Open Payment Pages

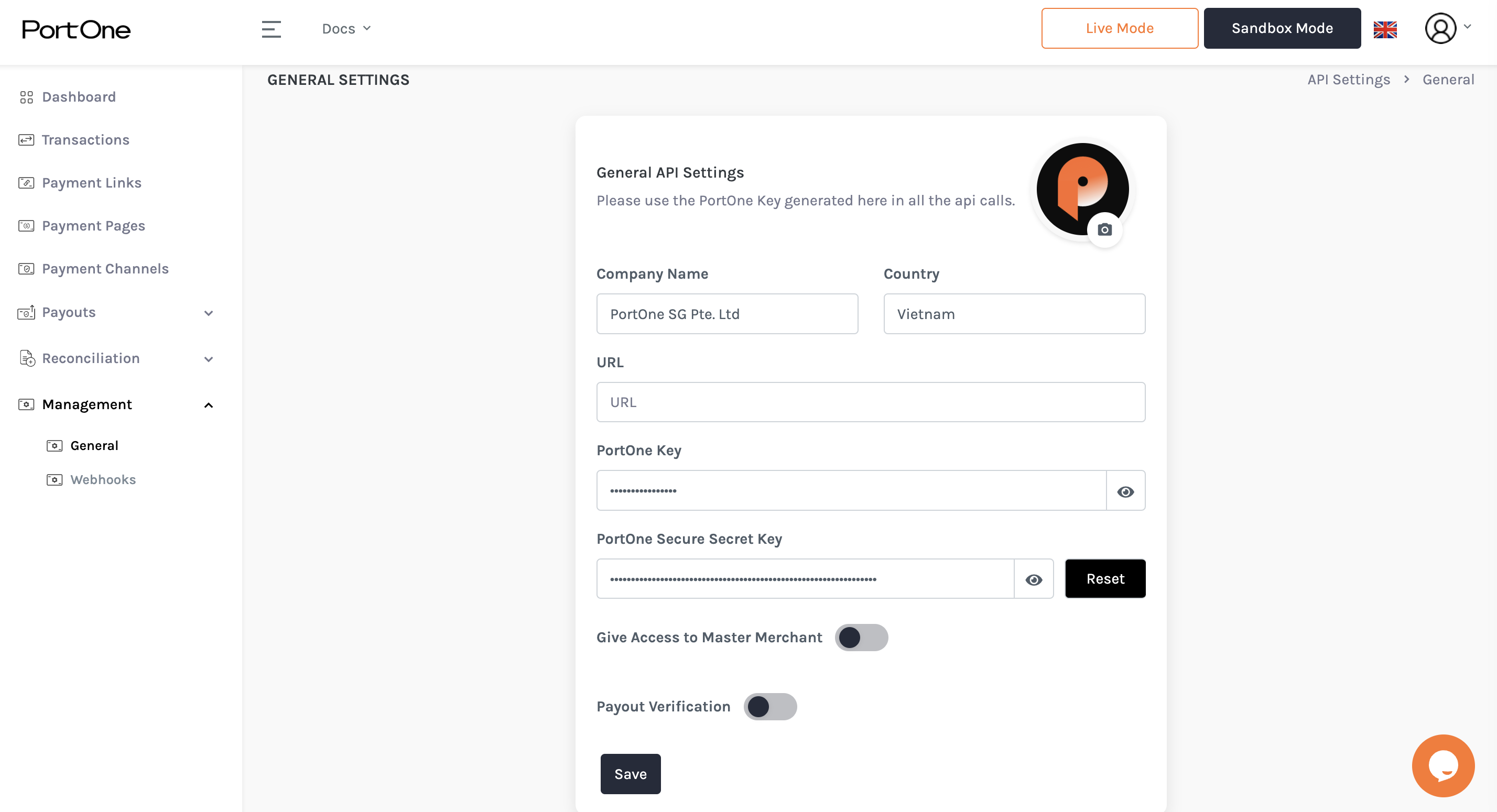pyautogui.click(x=93, y=225)
